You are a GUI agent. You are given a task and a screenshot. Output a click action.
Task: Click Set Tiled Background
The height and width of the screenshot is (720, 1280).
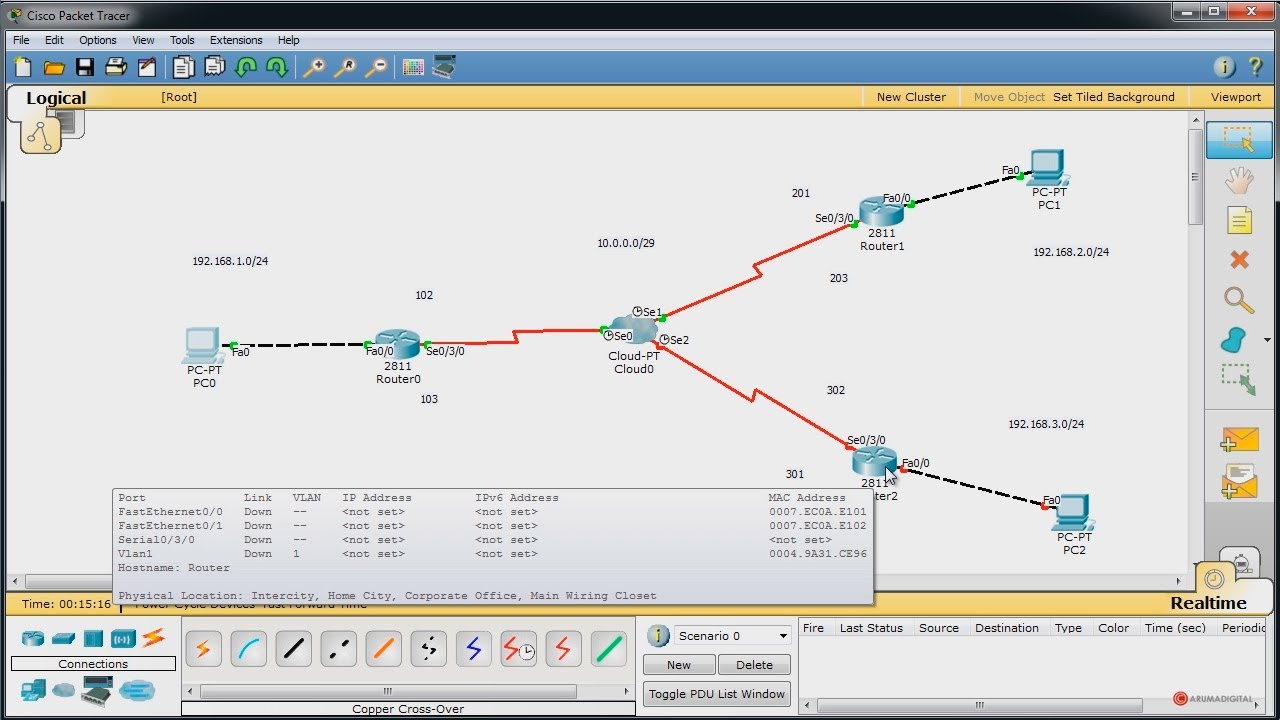click(x=1114, y=97)
